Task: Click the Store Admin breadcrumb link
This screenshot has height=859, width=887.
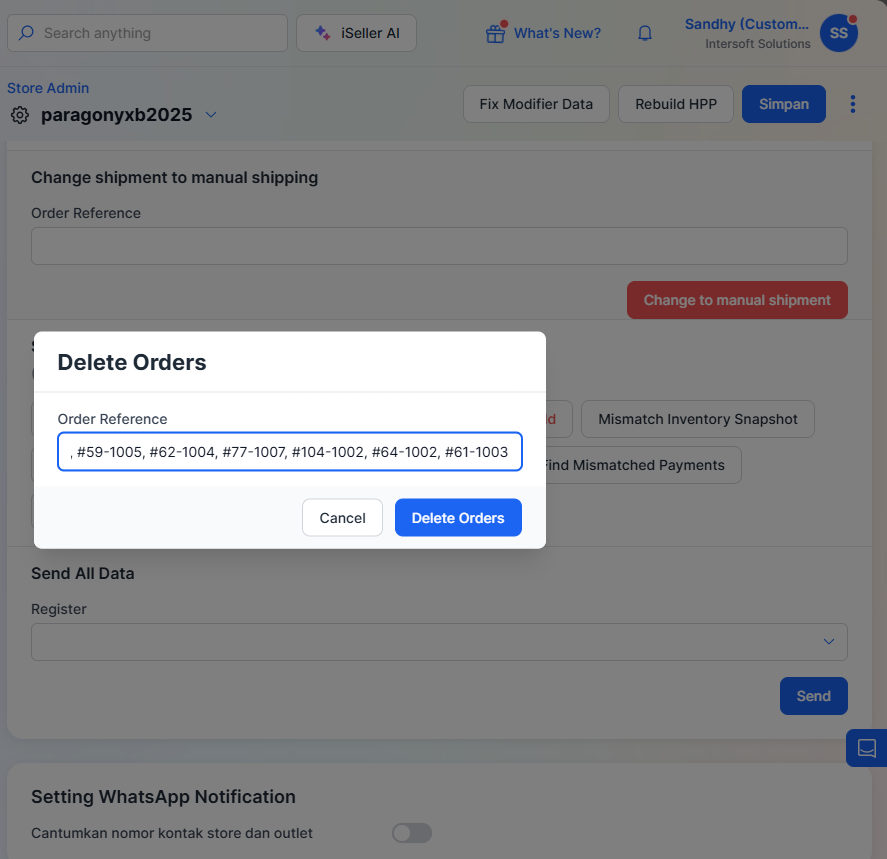Action: point(48,88)
